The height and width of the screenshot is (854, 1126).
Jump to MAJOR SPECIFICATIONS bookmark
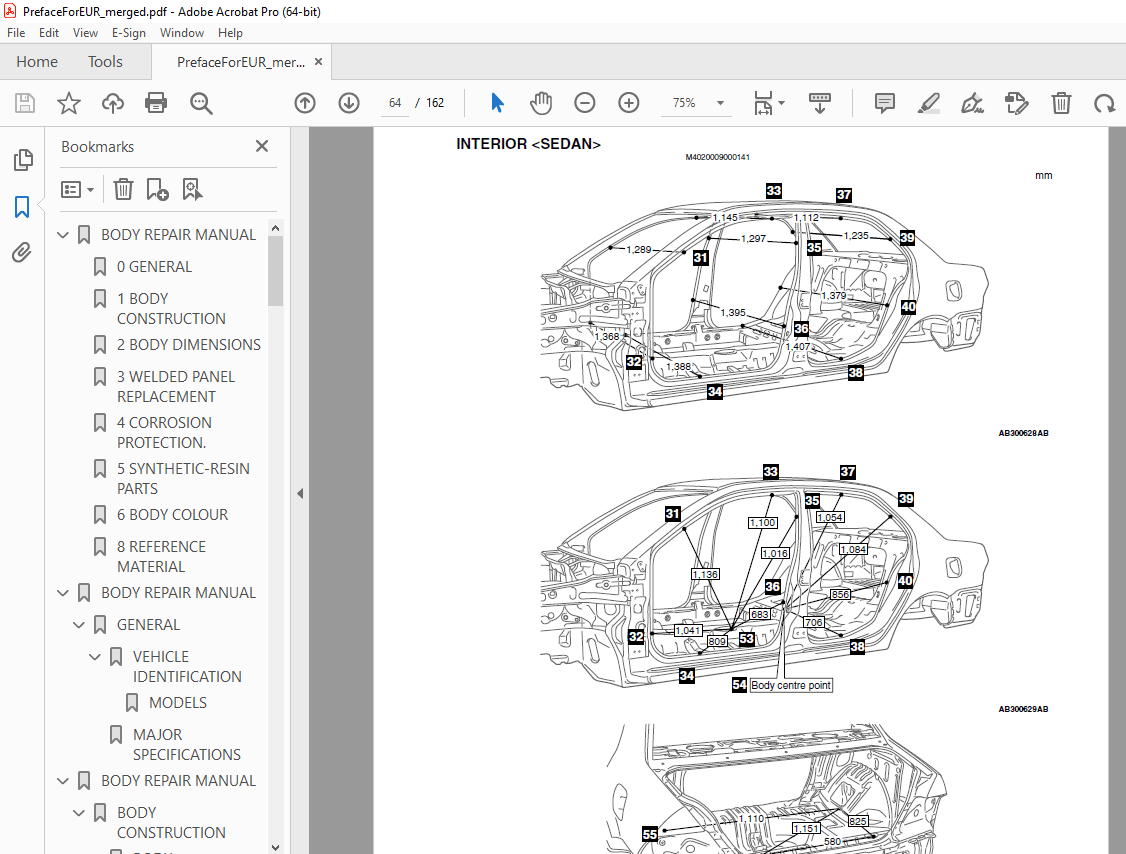186,745
